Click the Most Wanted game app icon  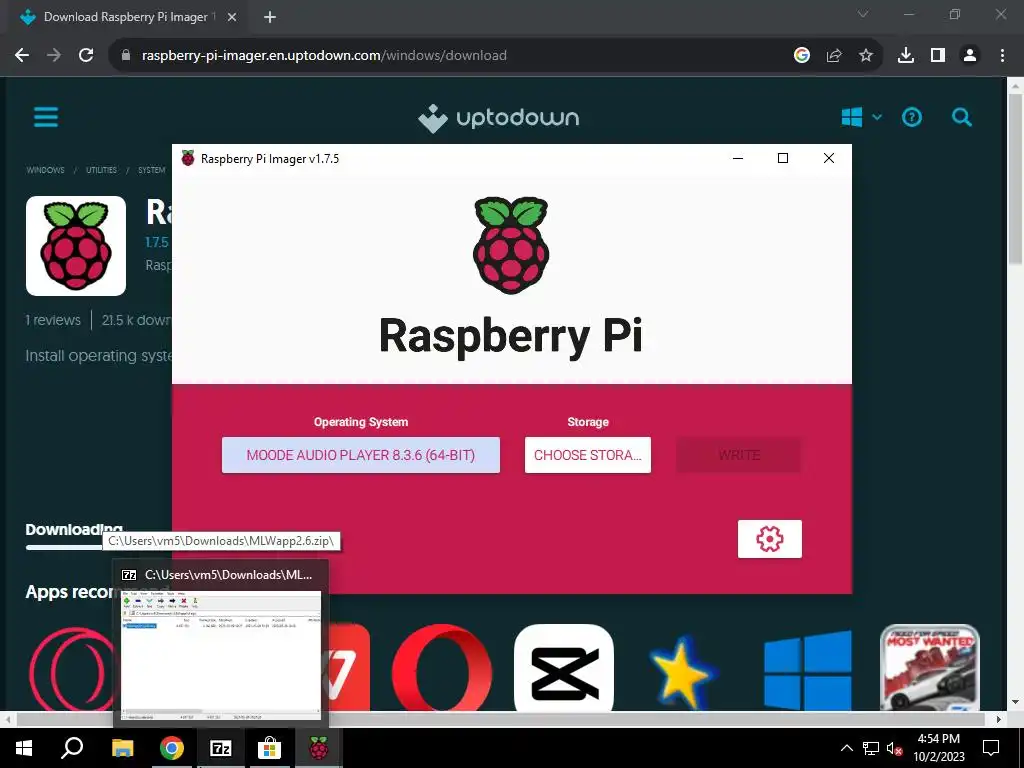[x=929, y=667]
